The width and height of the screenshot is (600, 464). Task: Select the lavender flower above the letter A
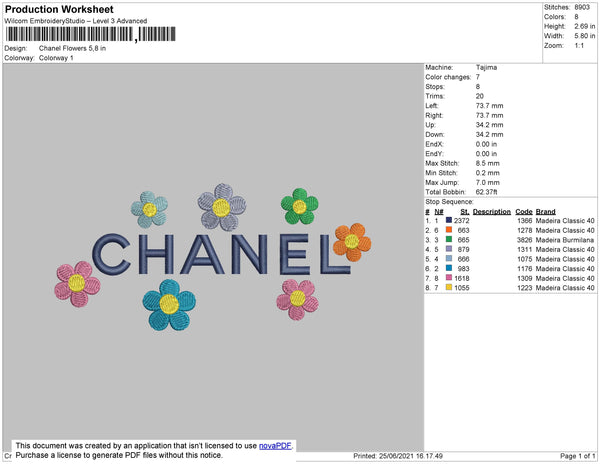222,207
